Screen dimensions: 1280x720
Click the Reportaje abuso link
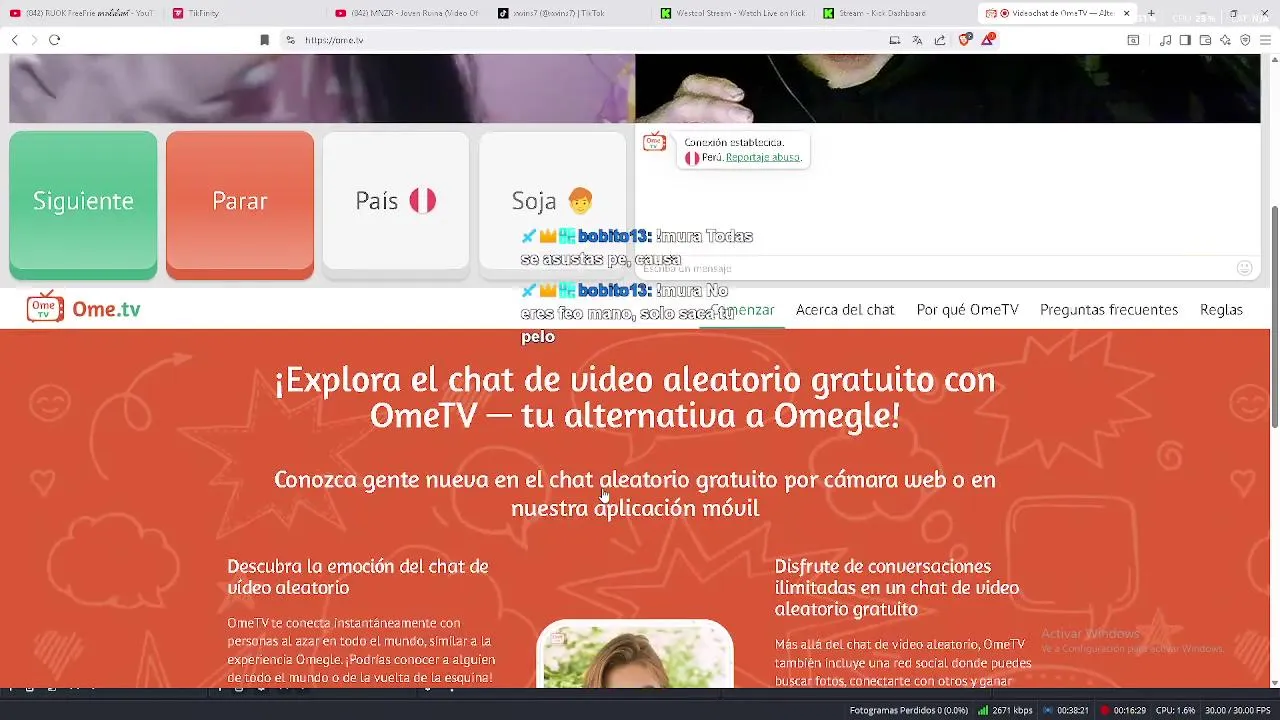[763, 157]
